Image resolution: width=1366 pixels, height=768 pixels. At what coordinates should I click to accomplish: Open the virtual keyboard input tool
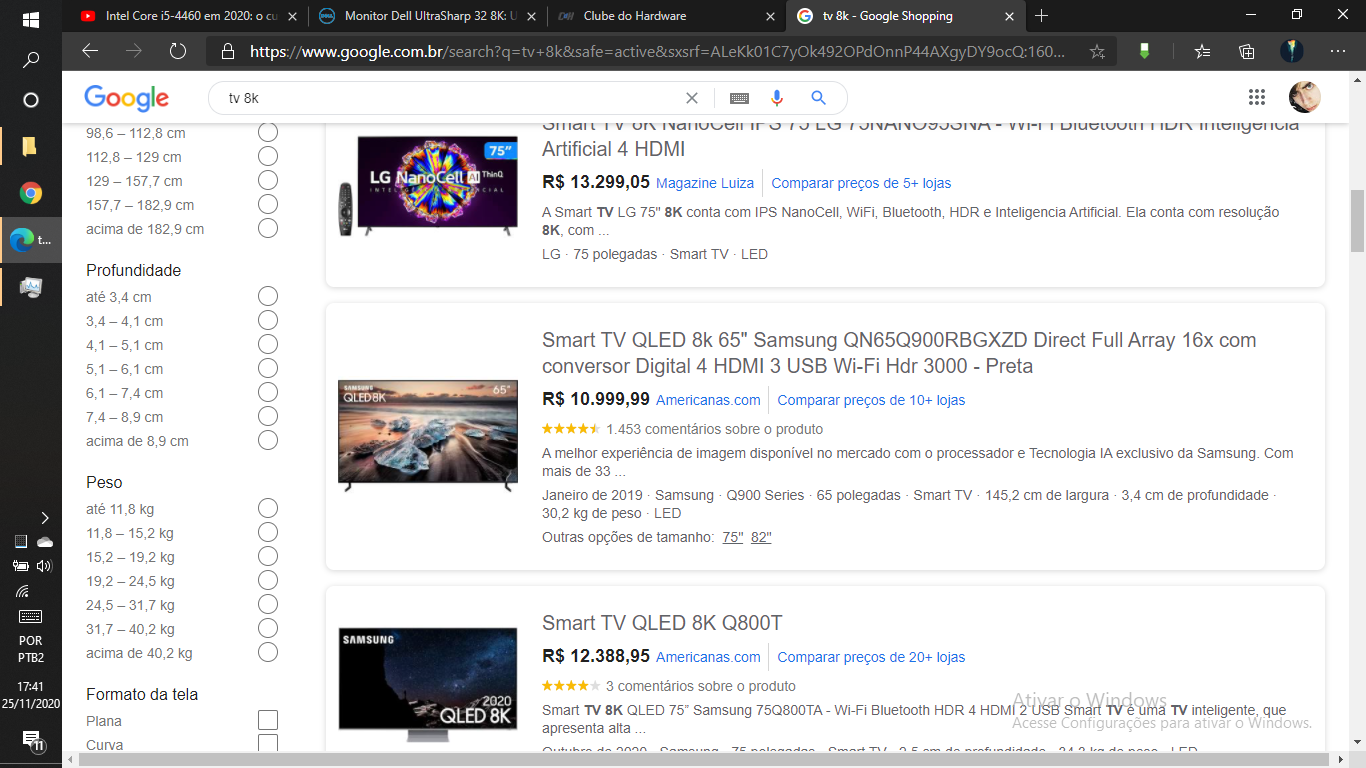coord(739,98)
